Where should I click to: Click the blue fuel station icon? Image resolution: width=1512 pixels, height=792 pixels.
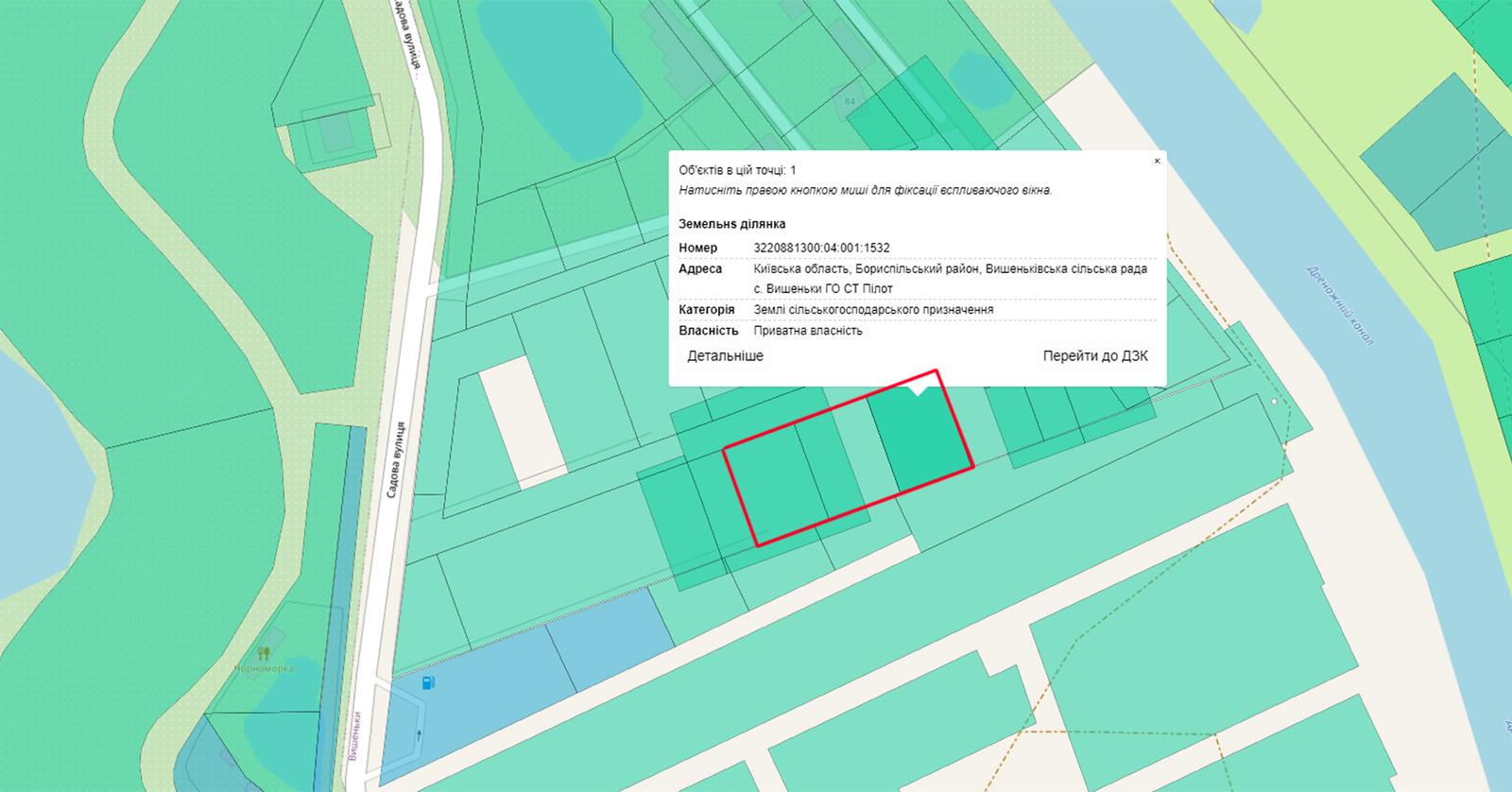point(428,682)
